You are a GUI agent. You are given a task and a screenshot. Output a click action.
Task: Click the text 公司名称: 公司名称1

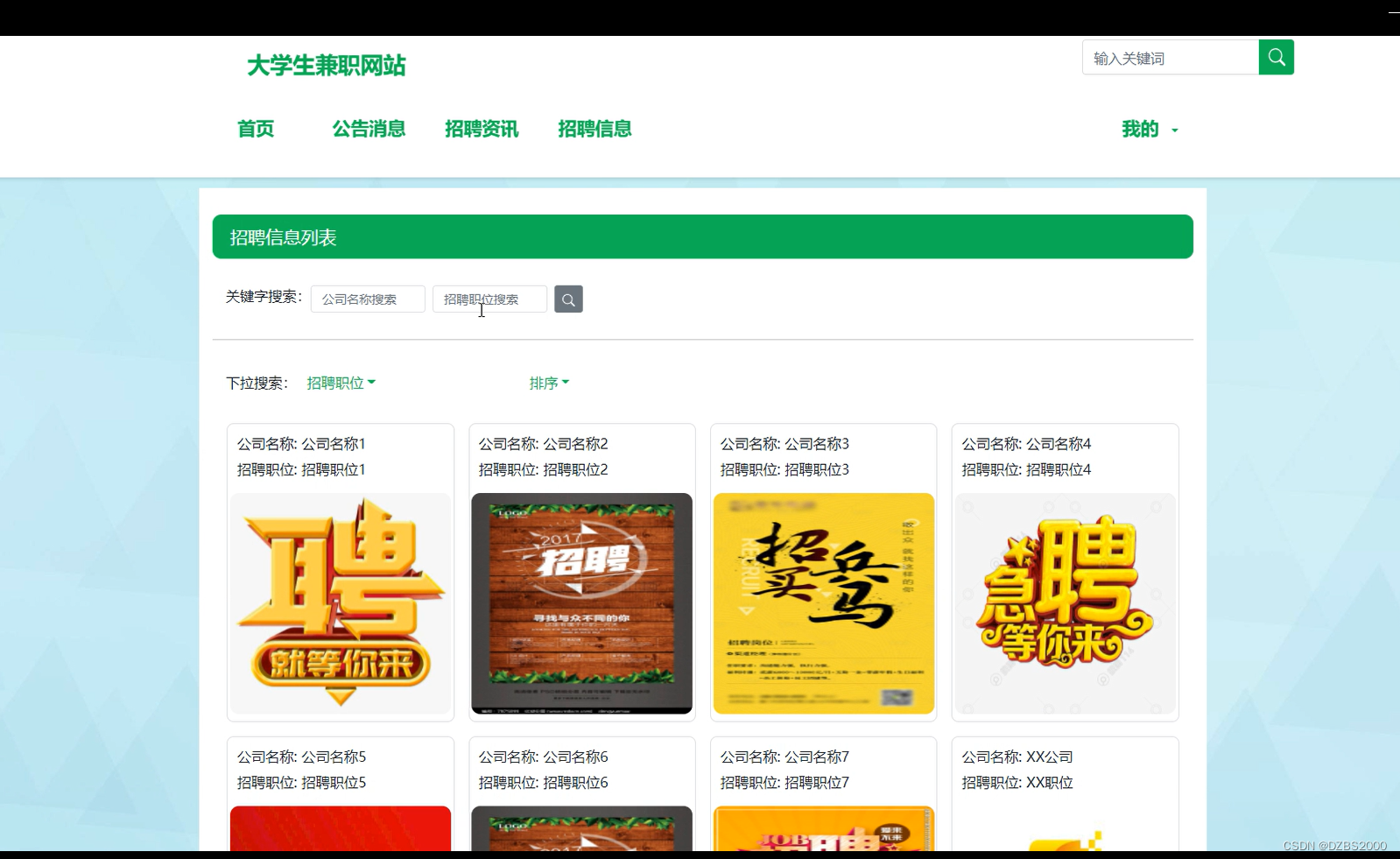click(x=301, y=444)
